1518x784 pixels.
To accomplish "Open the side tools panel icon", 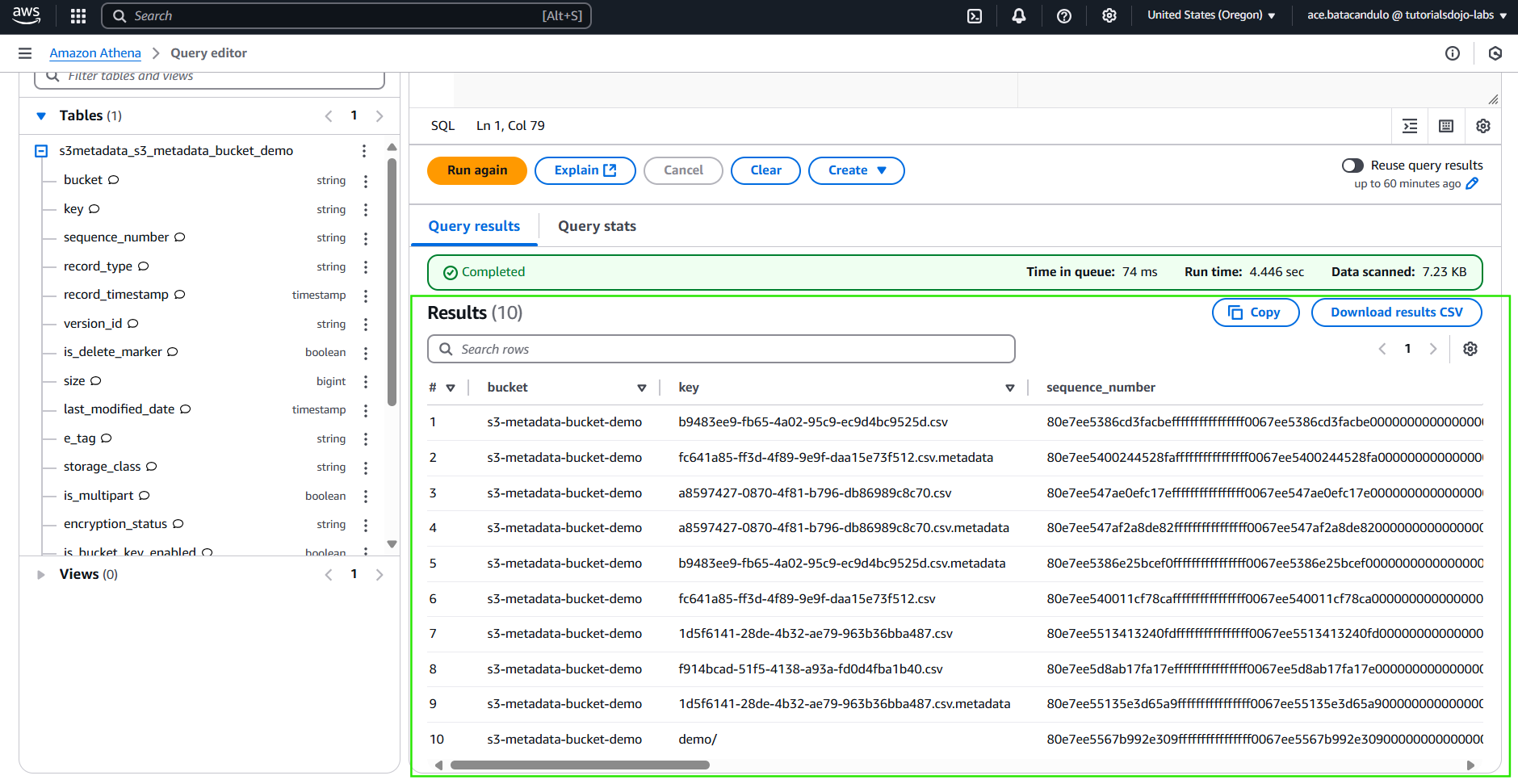I will (x=1495, y=53).
